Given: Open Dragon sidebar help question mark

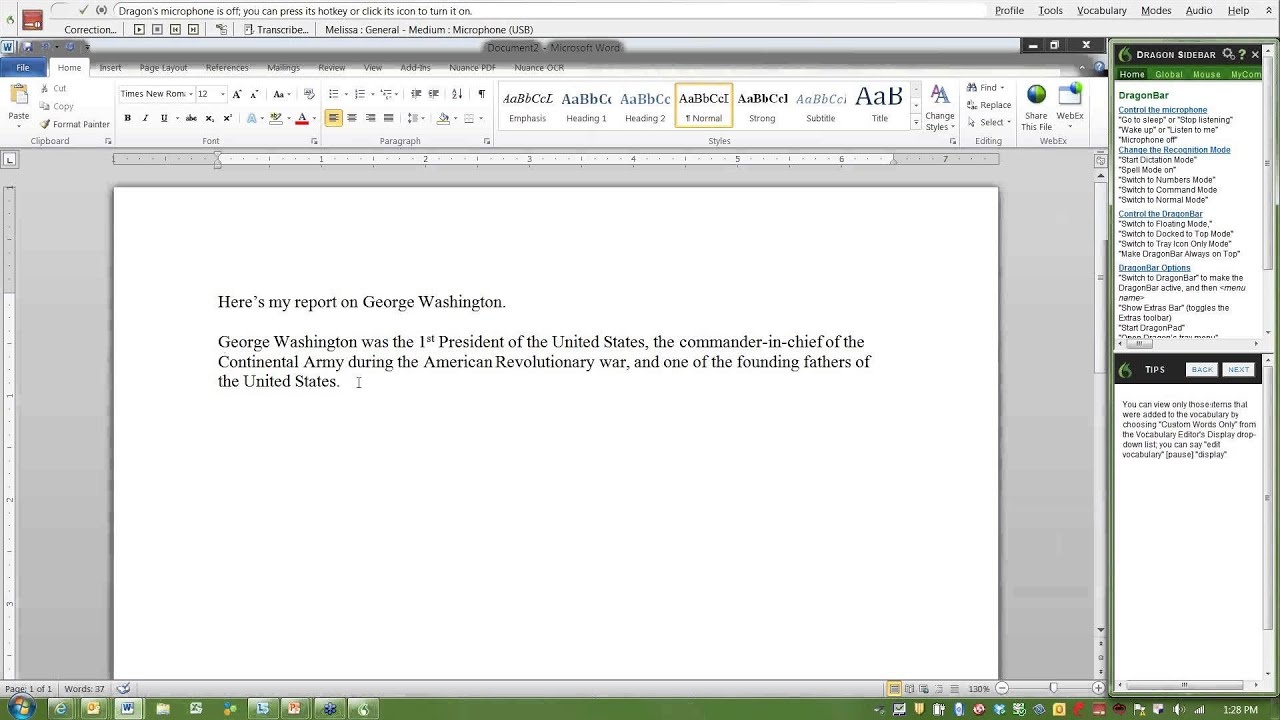Looking at the screenshot, I should (x=1242, y=54).
